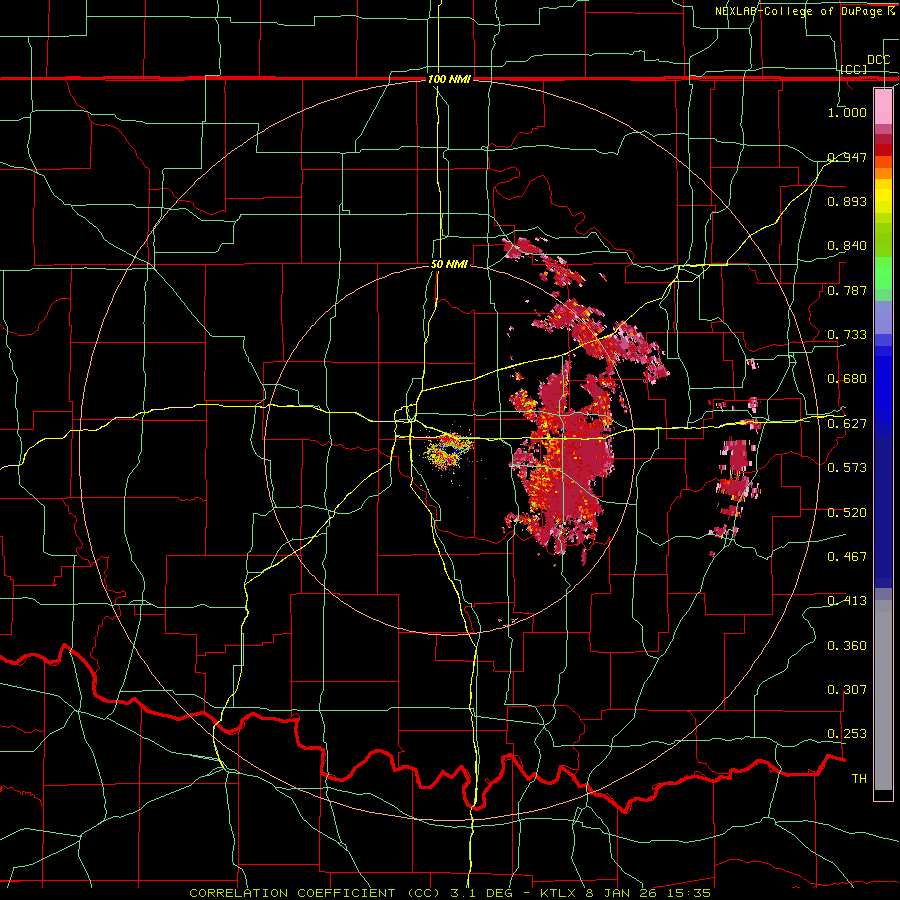
Task: Click the 0.947 legend value
Action: 847,157
